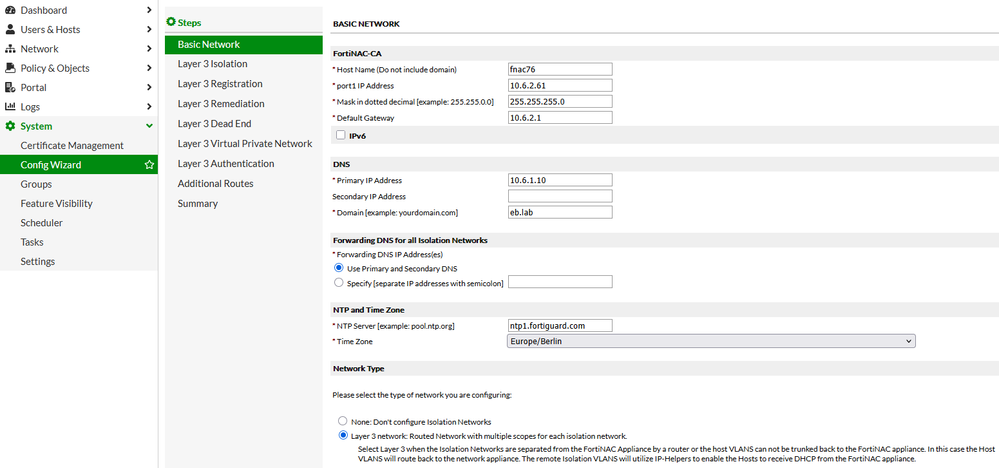Enable the IPv6 checkbox
The width and height of the screenshot is (999, 468).
coord(341,135)
